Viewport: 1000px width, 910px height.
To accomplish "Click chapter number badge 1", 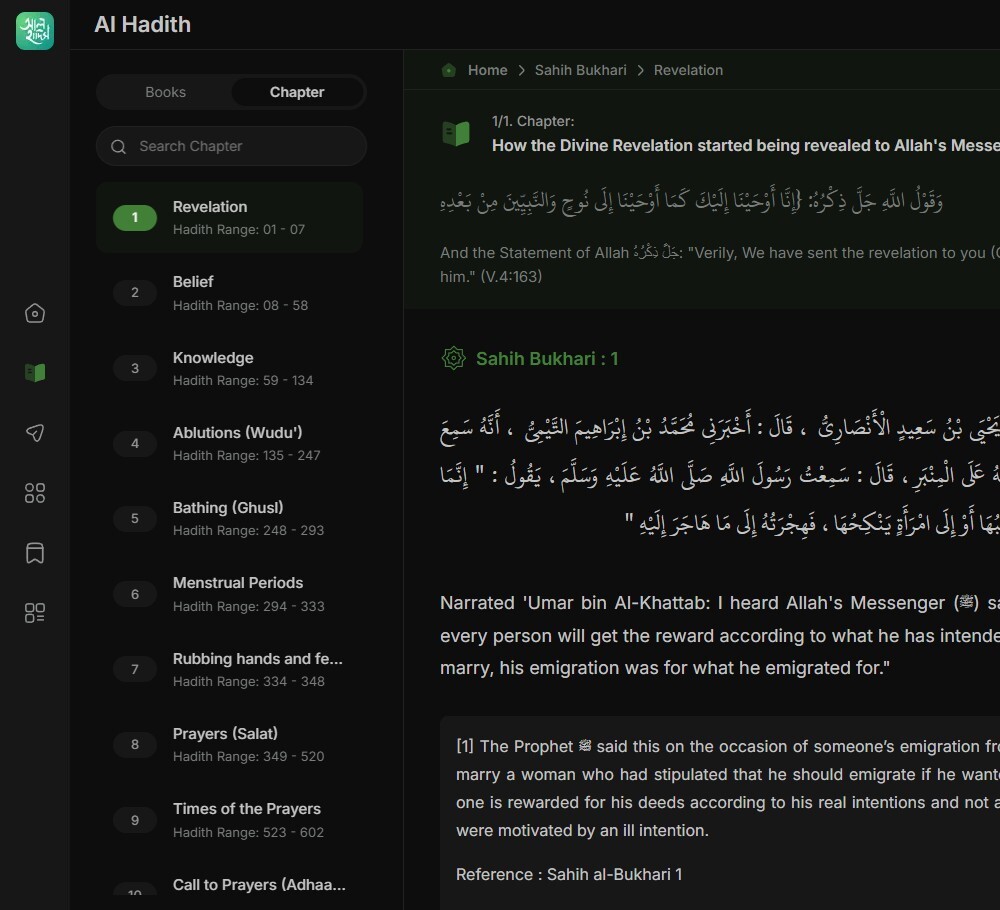I will point(135,217).
